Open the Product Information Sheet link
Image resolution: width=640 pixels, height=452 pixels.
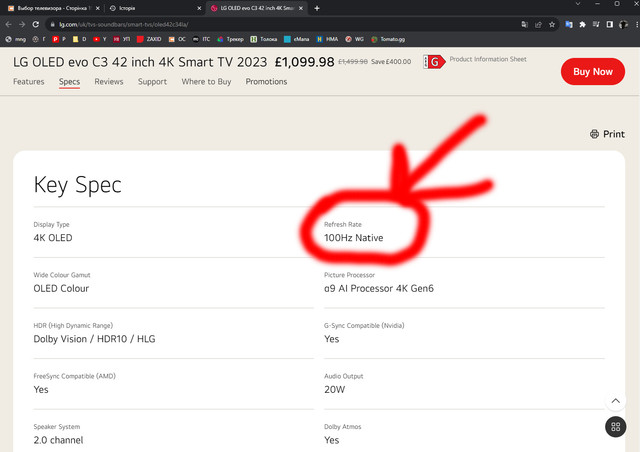click(488, 59)
